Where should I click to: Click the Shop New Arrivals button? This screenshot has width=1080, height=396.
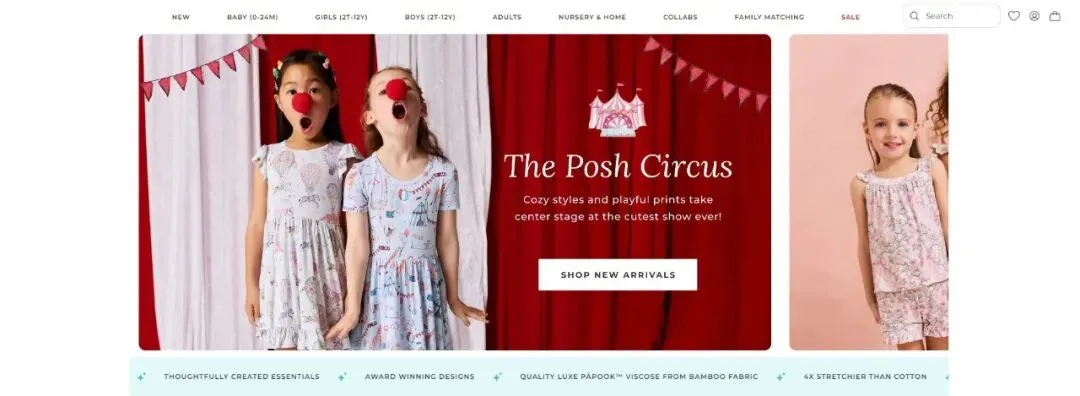617,275
